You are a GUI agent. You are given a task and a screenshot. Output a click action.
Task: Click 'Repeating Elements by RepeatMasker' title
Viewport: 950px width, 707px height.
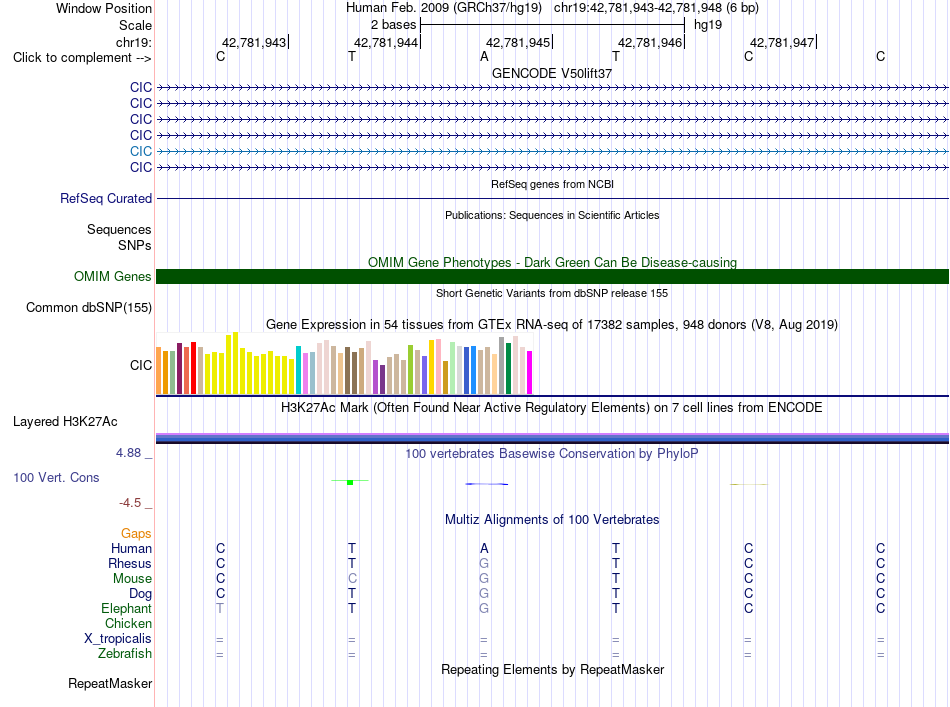tap(552, 669)
